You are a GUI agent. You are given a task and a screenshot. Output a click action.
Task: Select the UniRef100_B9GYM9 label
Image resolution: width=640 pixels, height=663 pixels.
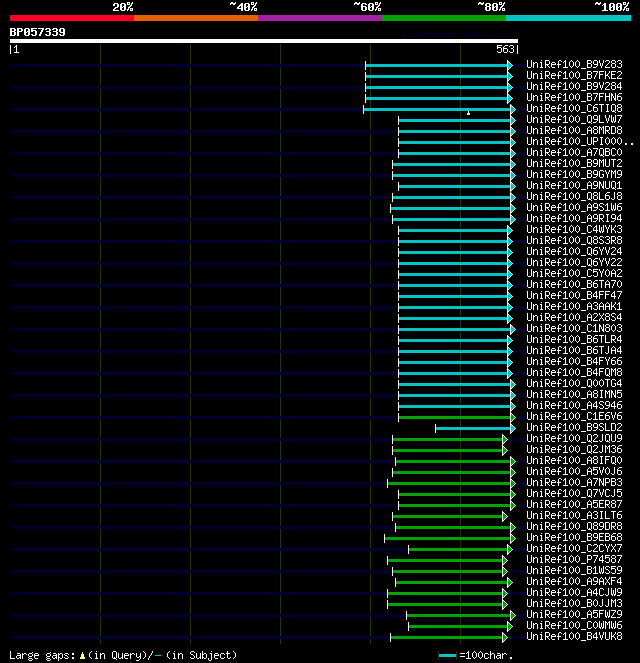click(x=574, y=174)
